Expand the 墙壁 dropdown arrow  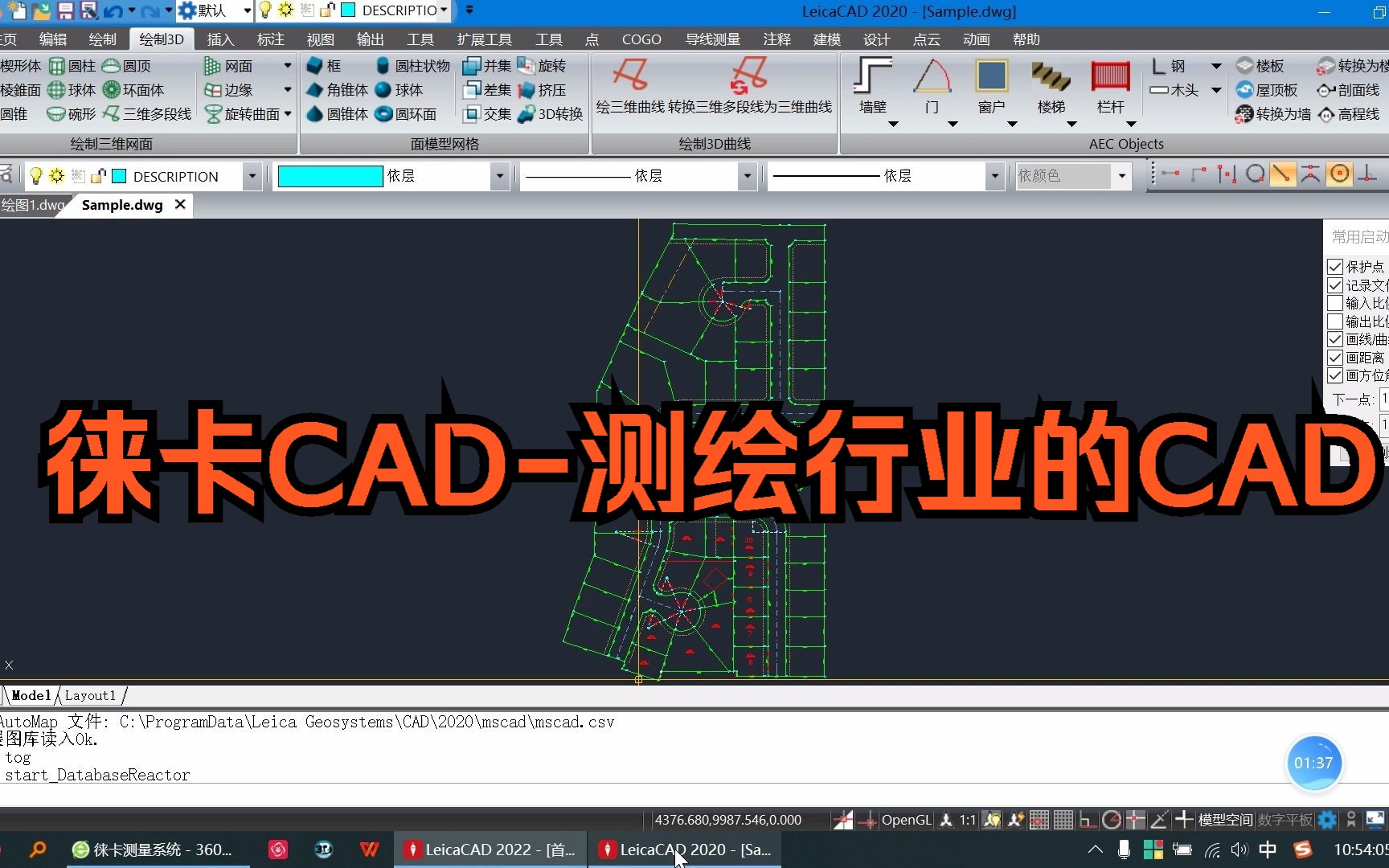tap(892, 124)
